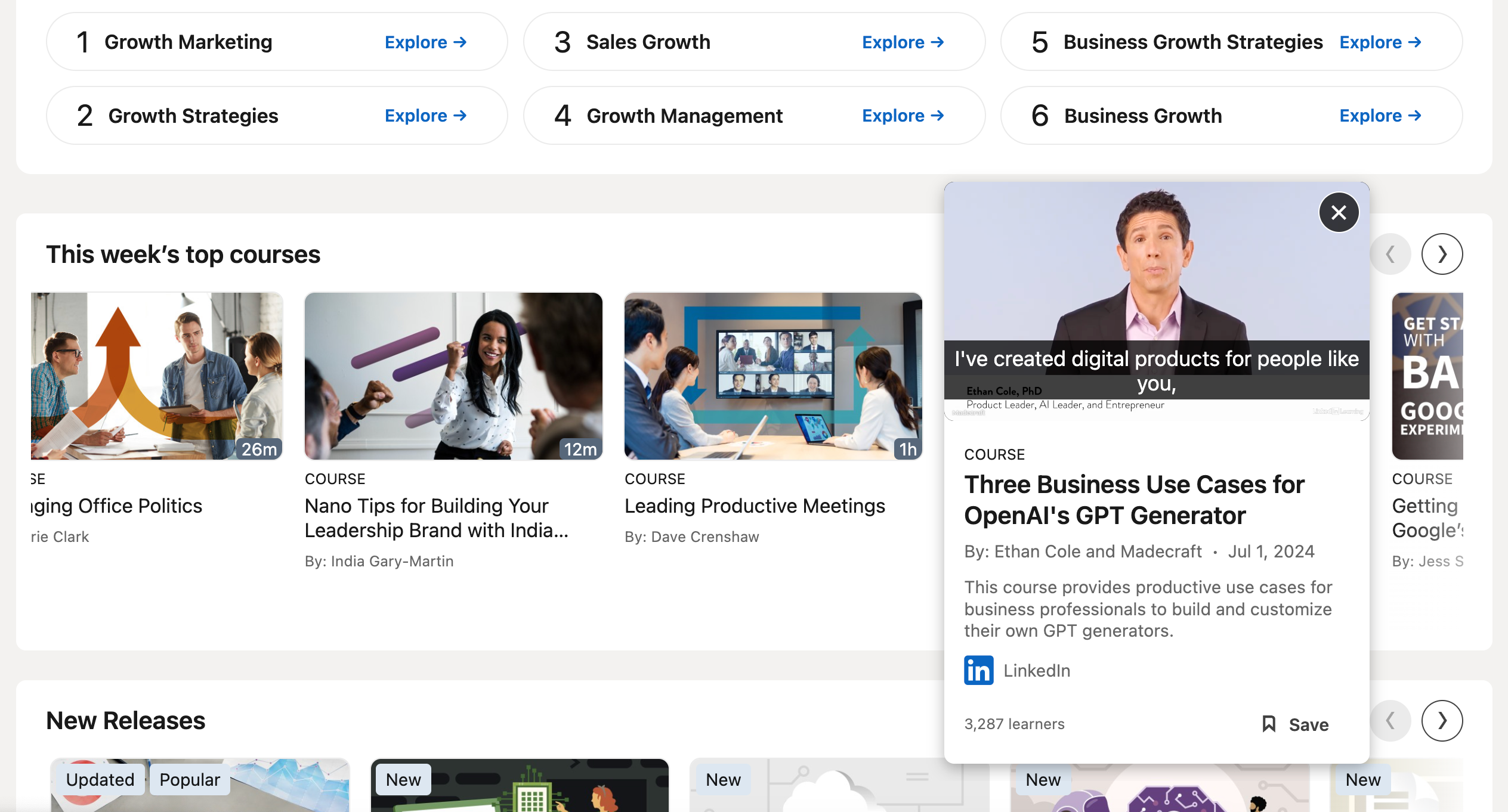1508x812 pixels.
Task: Click Sales Growth topic name
Action: (648, 42)
